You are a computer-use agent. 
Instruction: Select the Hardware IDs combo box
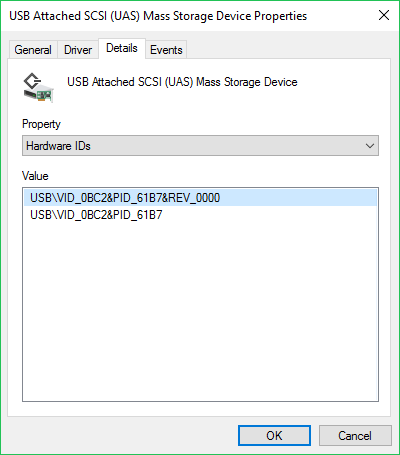coord(200,146)
